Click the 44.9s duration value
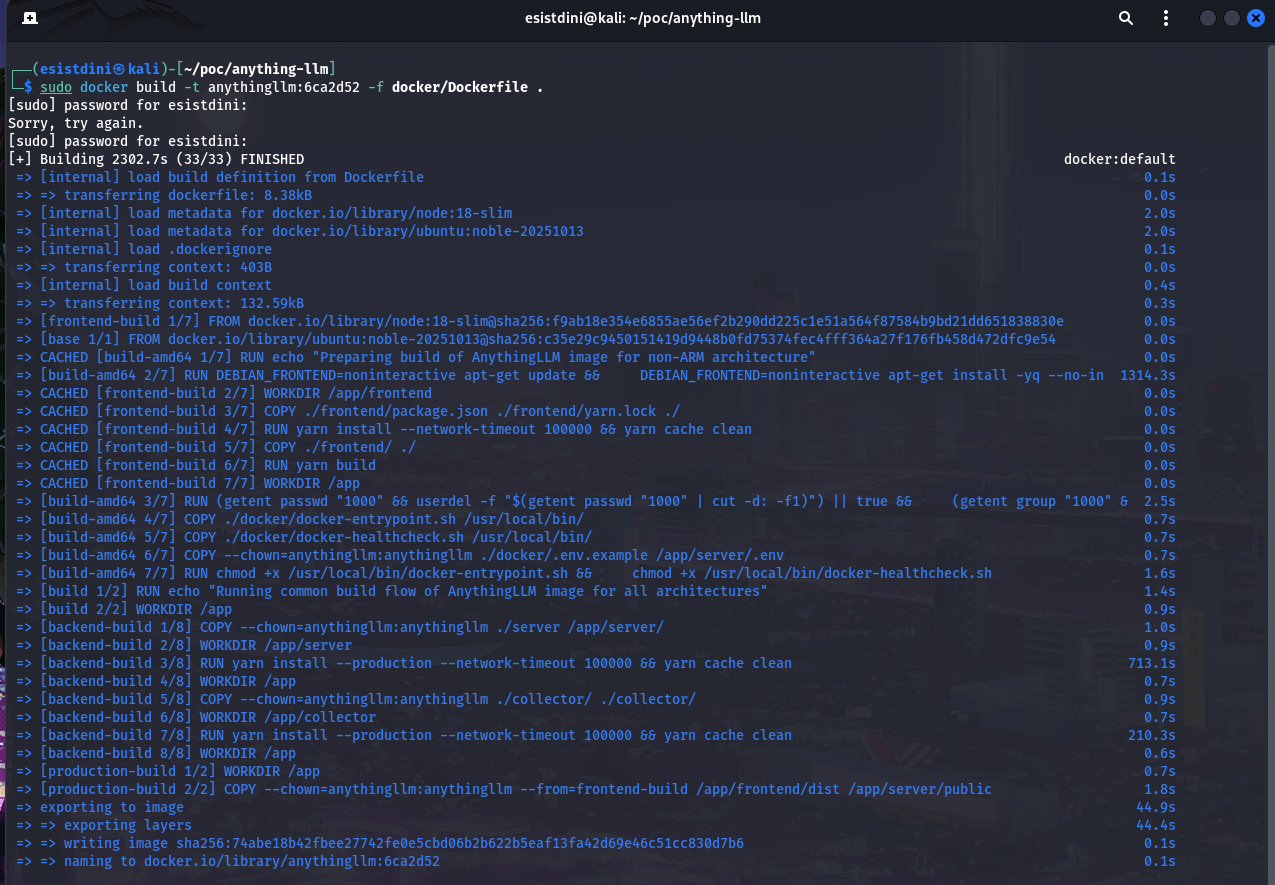The height and width of the screenshot is (885, 1275). [x=1156, y=807]
